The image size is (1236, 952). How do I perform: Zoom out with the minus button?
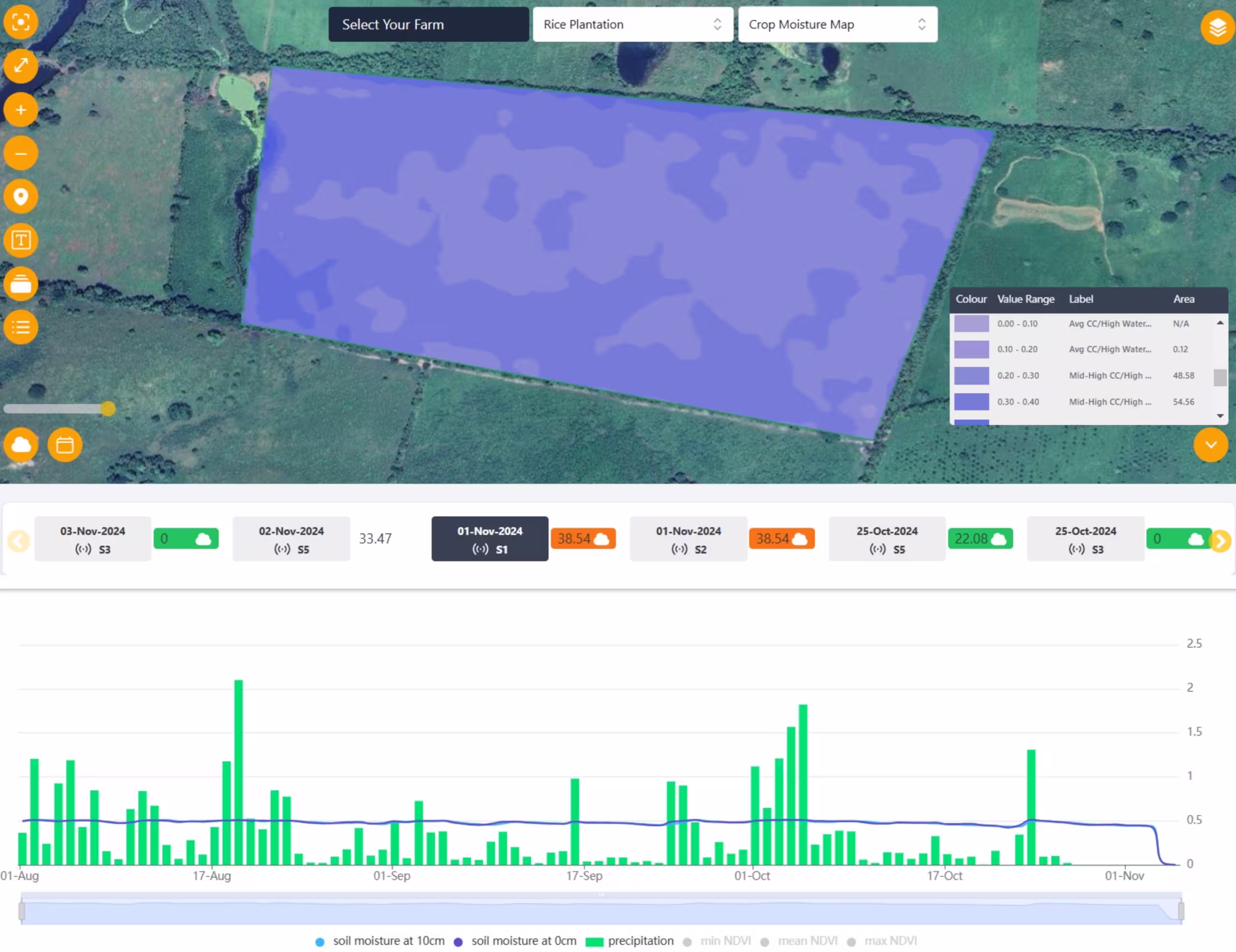point(21,154)
